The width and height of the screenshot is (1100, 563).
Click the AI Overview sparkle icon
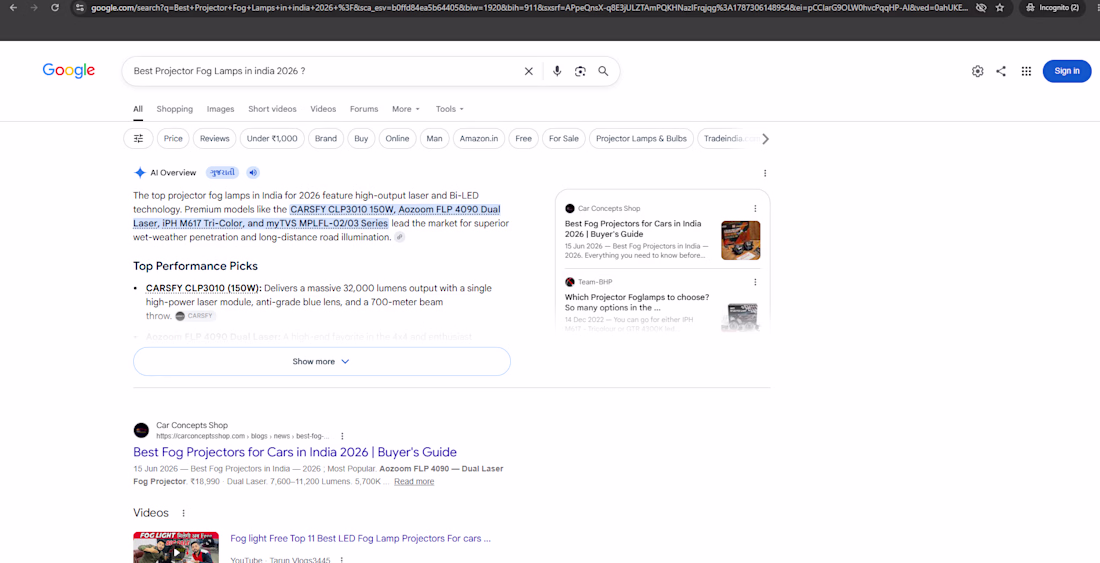(x=140, y=172)
